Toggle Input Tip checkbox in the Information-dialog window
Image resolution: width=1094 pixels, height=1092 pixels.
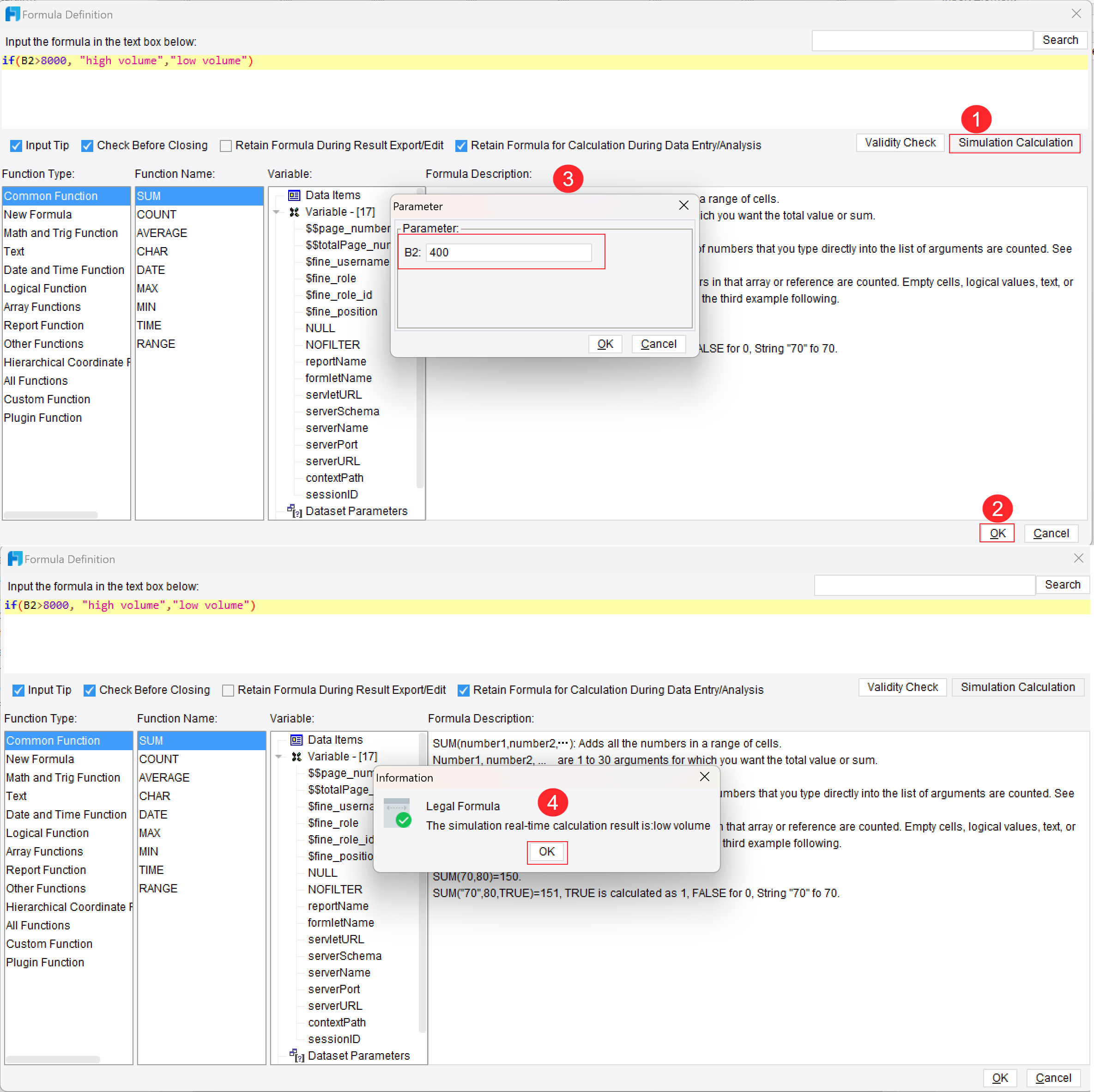pos(18,691)
